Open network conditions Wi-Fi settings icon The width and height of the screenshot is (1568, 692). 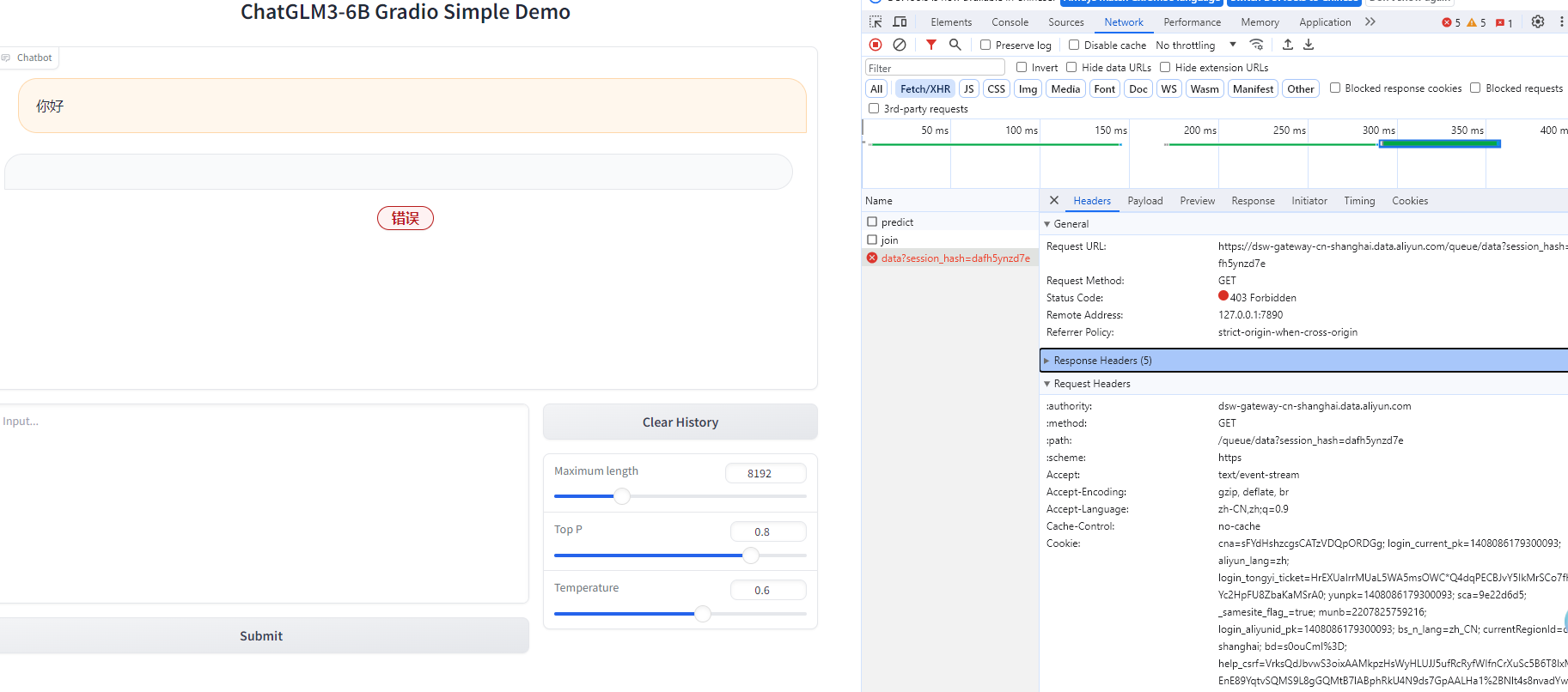(1256, 45)
